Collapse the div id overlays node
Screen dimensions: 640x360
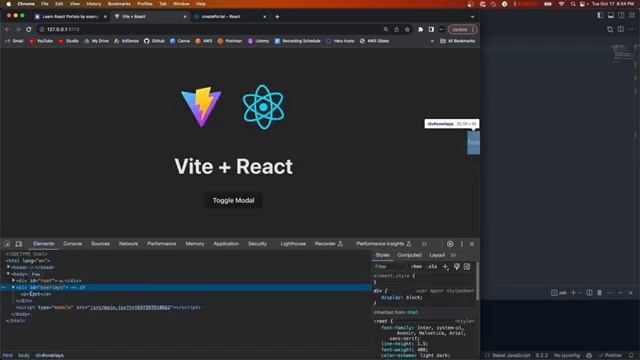coord(13,287)
